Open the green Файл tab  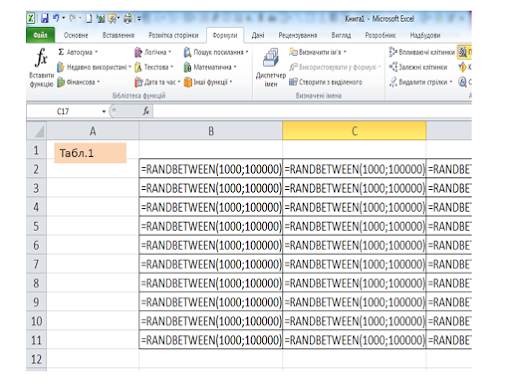41,35
